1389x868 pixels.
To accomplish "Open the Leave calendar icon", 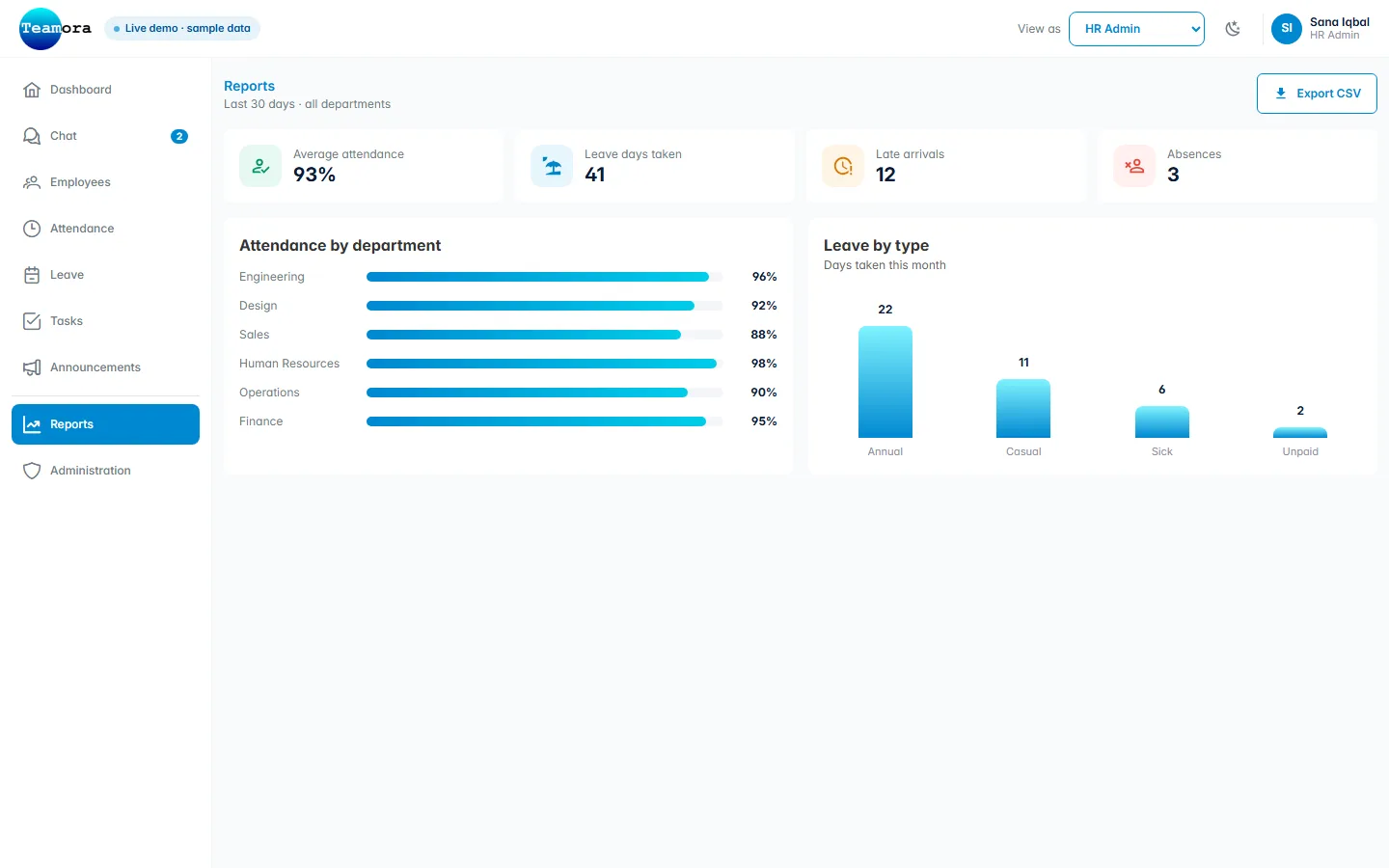I will [x=32, y=275].
